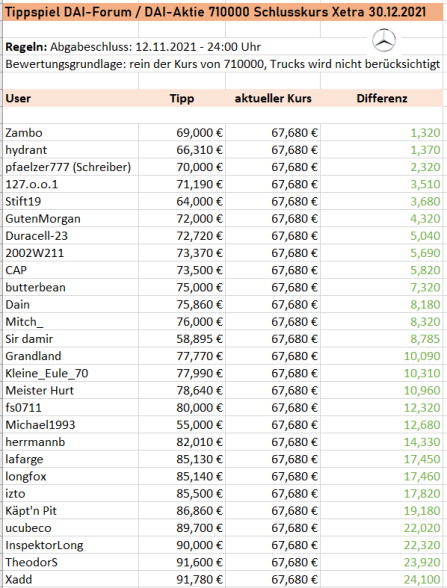The image size is (447, 588).
Task: Click the difference value '8,785'
Action: point(425,339)
